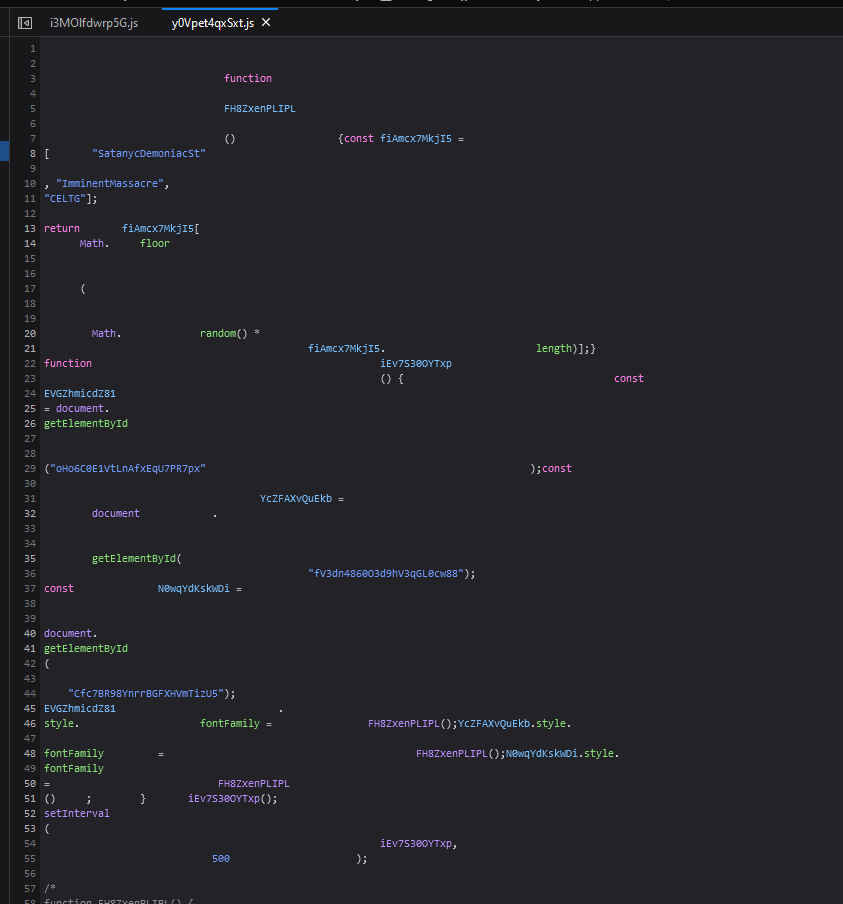
Task: Click the "SatanycDemoniacSt" string in code
Action: [148, 153]
